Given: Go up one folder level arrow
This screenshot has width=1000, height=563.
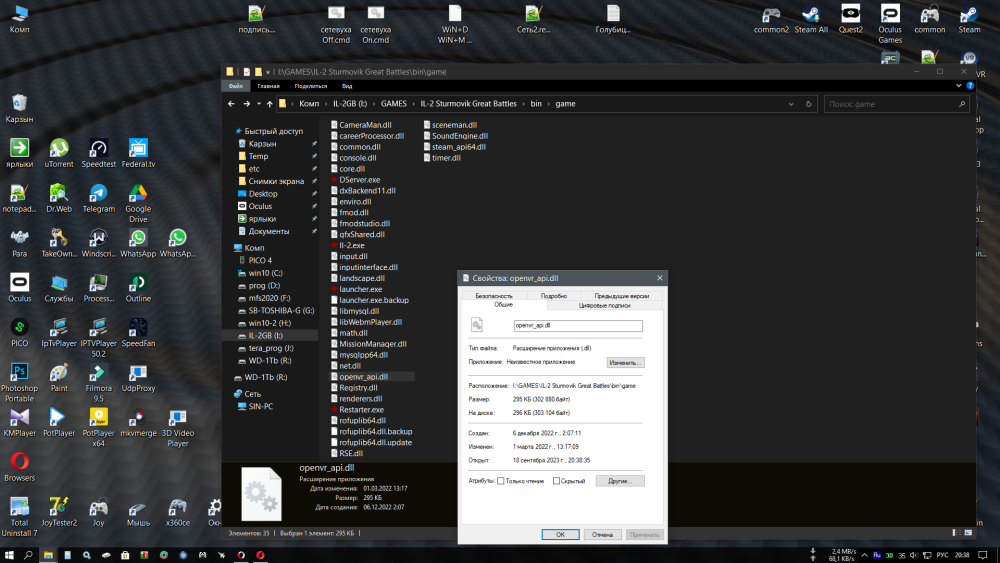Looking at the screenshot, I should point(269,104).
